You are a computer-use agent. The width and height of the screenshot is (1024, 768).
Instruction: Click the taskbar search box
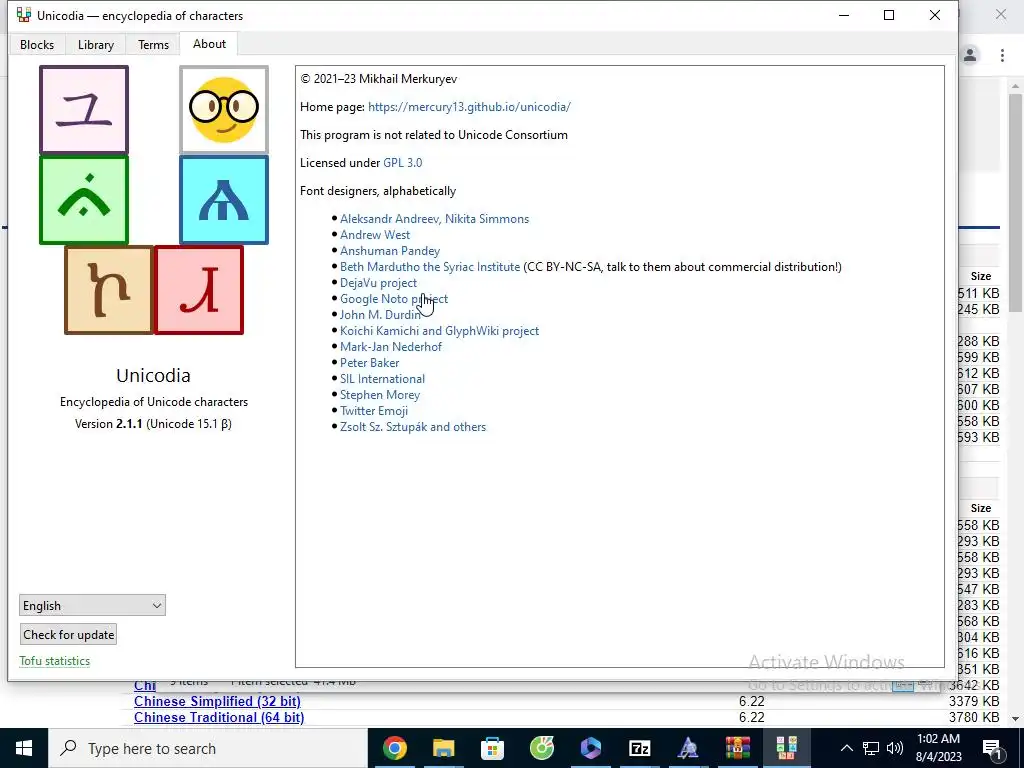pos(208,748)
